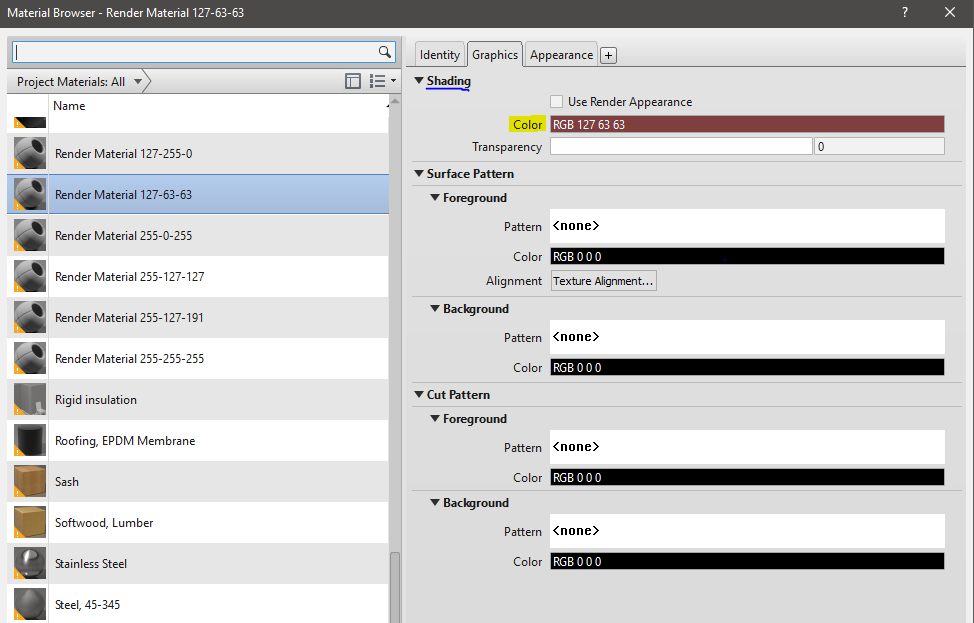The image size is (974, 623).
Task: Click thumbnail of Render Material 127-255-0
Action: click(30, 153)
